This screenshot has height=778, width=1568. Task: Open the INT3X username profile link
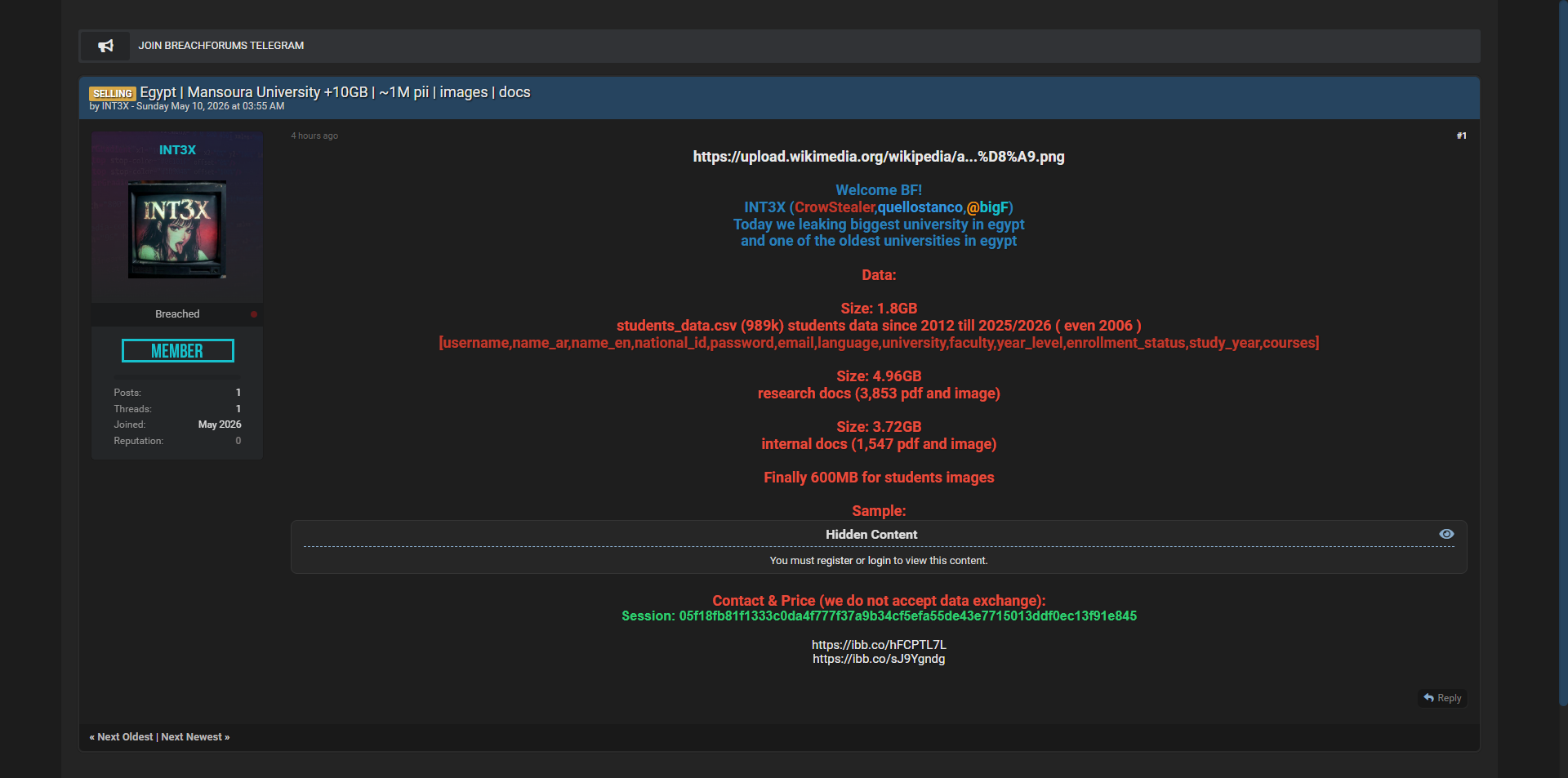(177, 150)
